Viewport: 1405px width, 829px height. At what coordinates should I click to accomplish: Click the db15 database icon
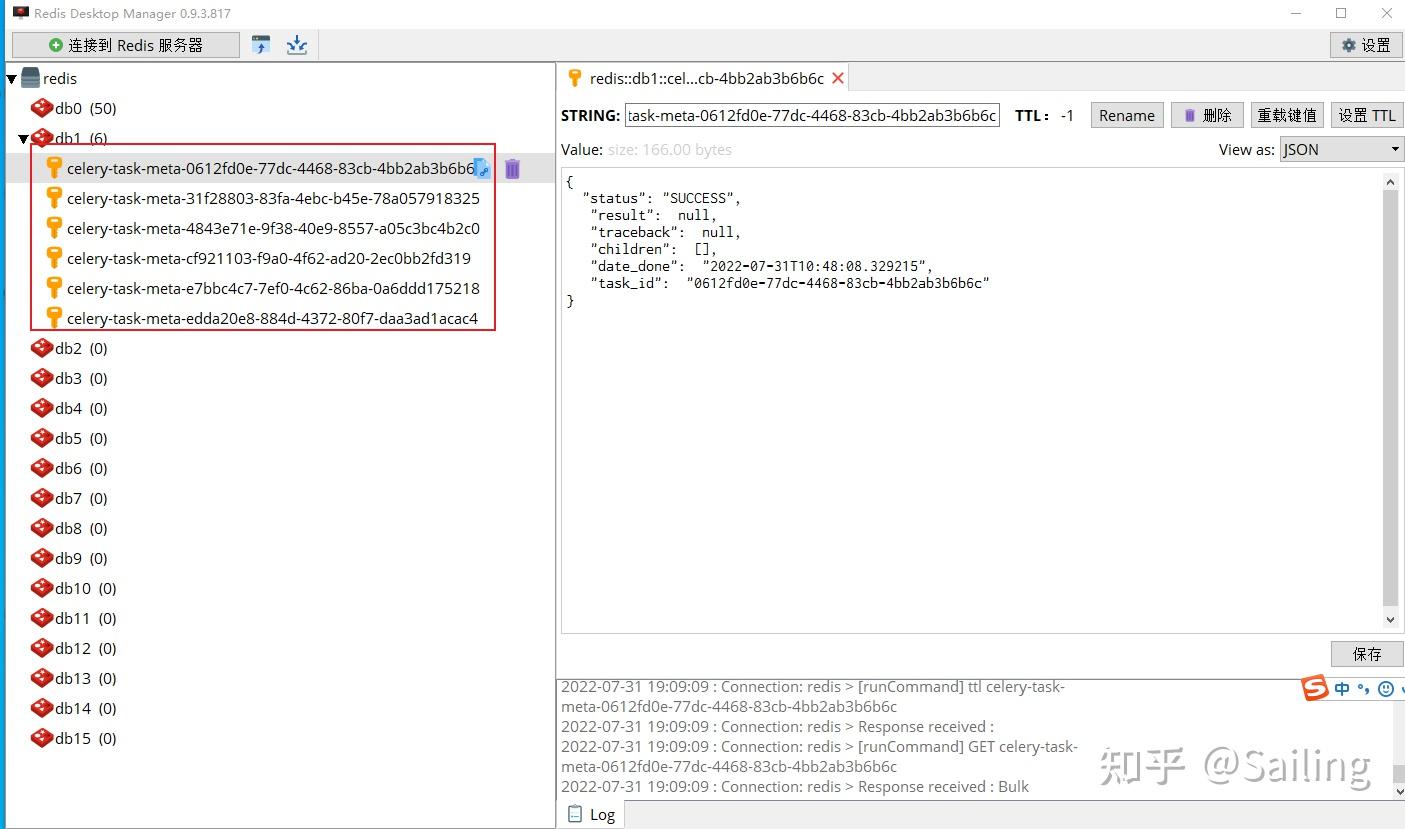[42, 738]
